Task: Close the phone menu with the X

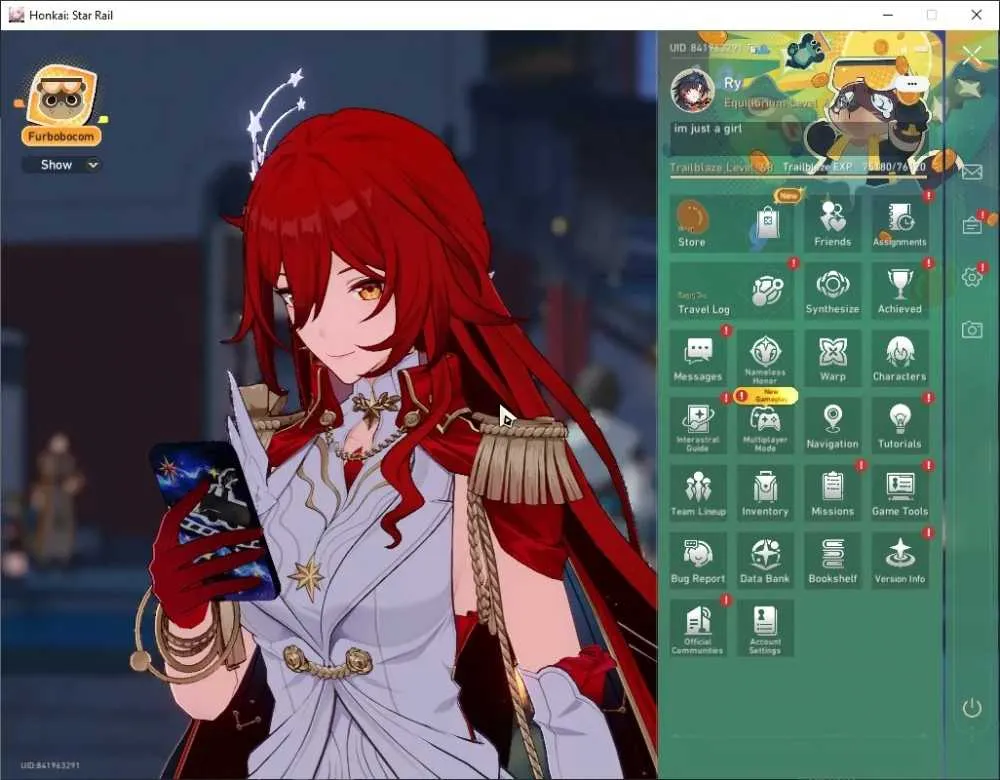Action: click(972, 55)
